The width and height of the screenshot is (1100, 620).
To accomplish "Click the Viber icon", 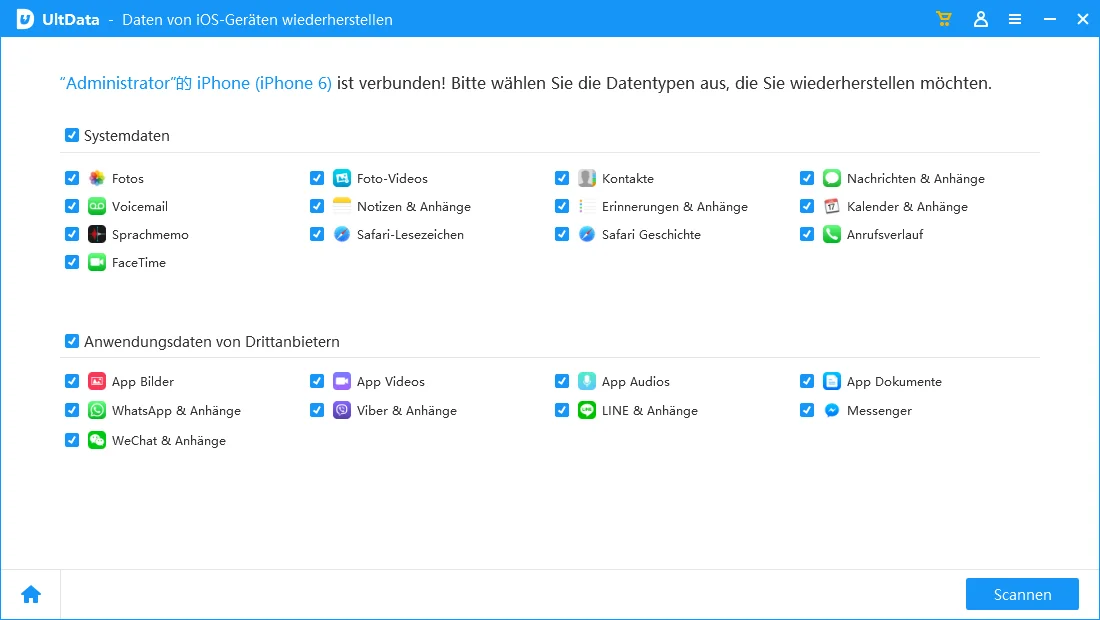I will click(x=342, y=410).
